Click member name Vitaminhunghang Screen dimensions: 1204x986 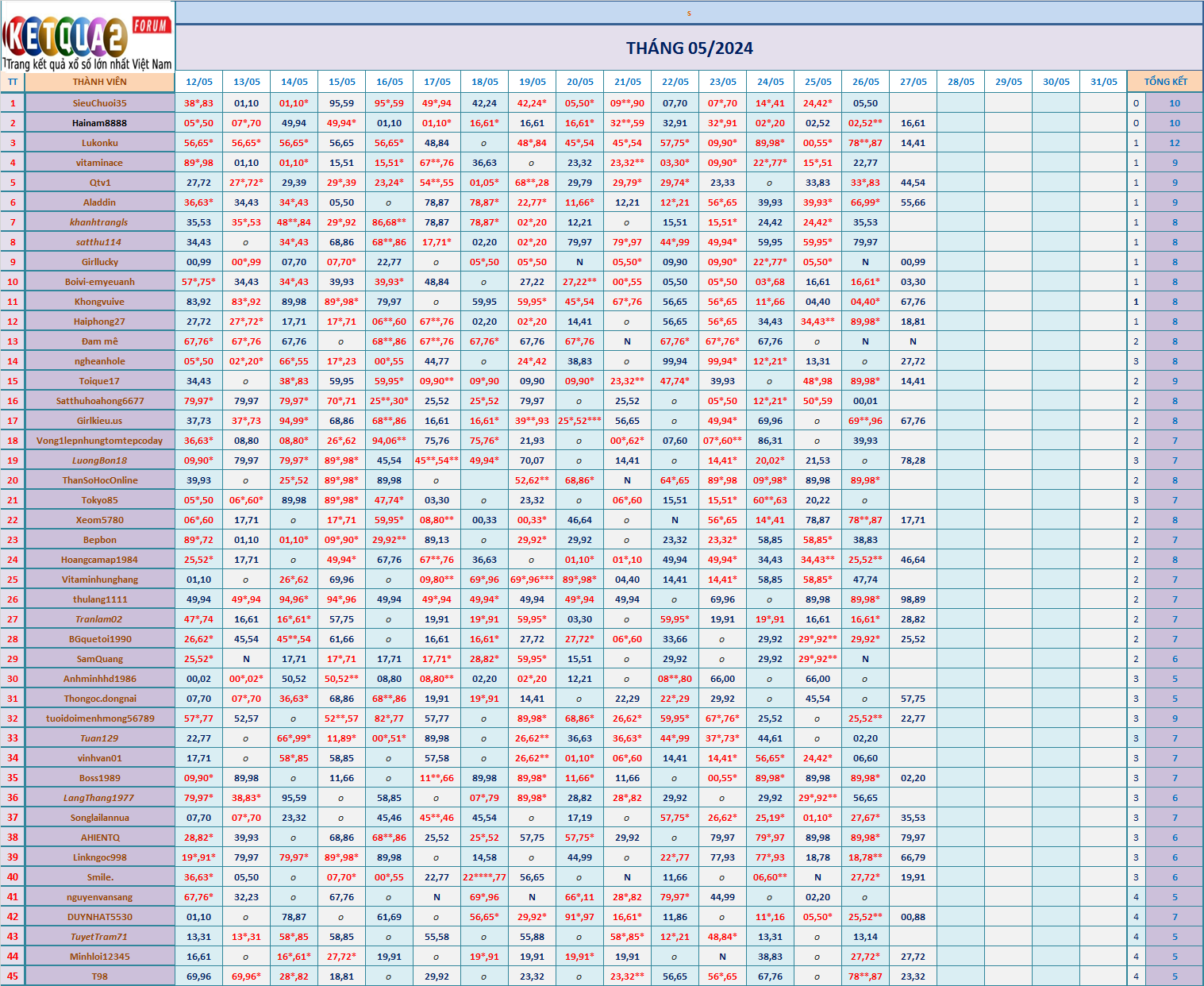100,580
